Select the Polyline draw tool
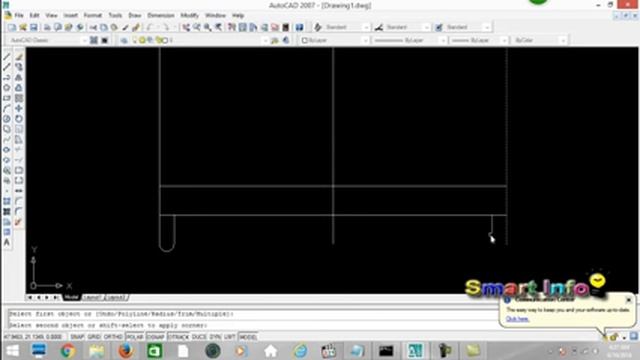 (7, 78)
